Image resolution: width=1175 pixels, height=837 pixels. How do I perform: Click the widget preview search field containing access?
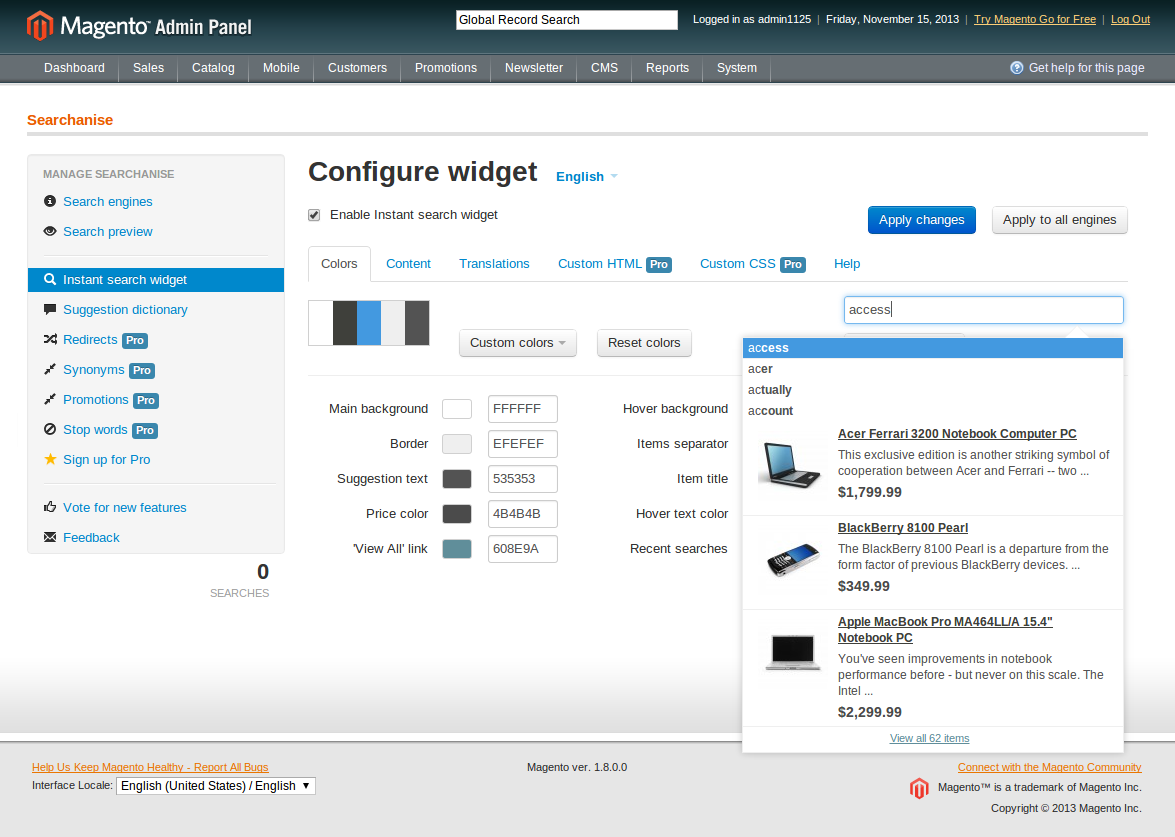[x=983, y=309]
